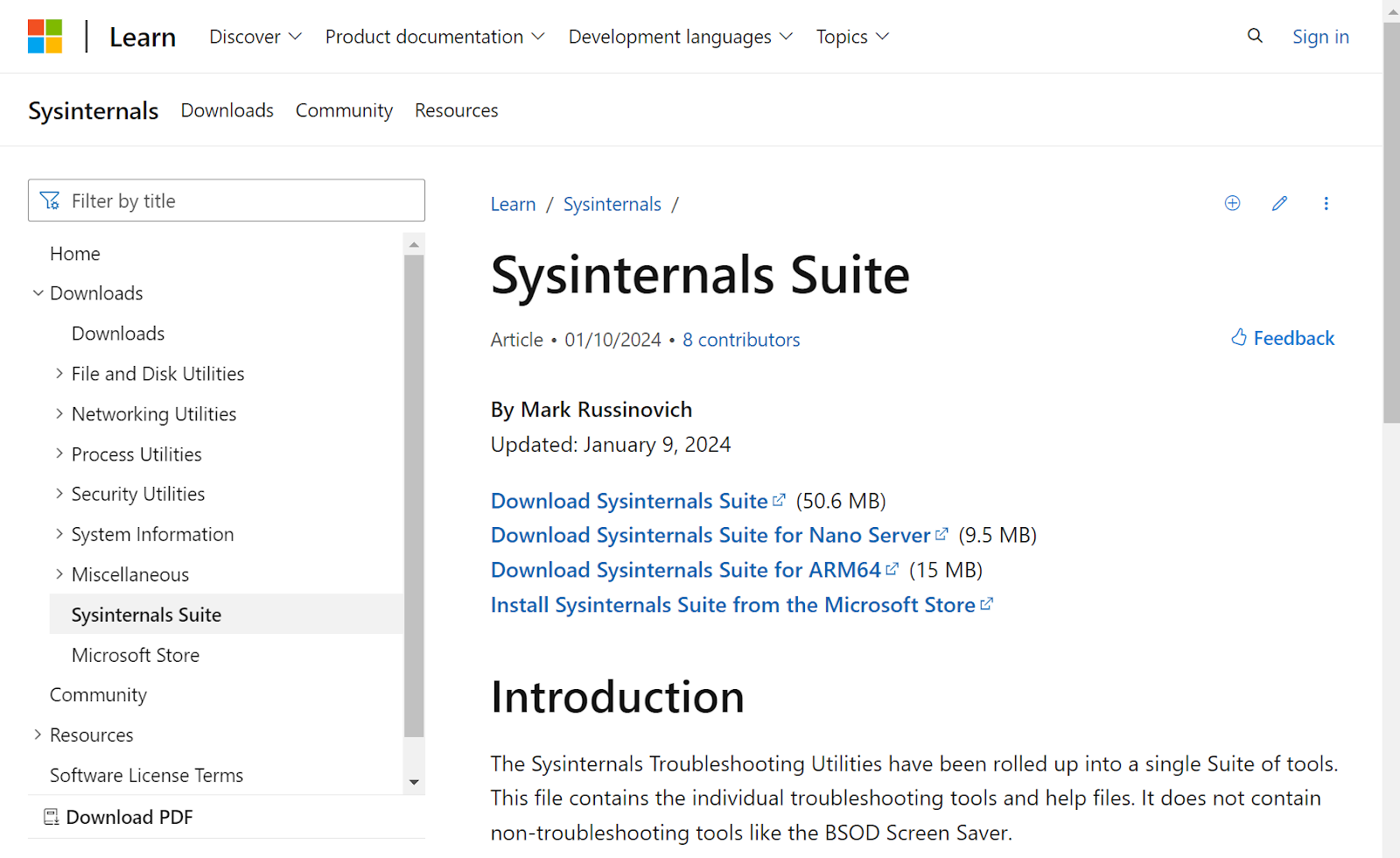Expand File and Disk Utilities
Image resolution: width=1400 pixels, height=858 pixels.
[x=59, y=374]
